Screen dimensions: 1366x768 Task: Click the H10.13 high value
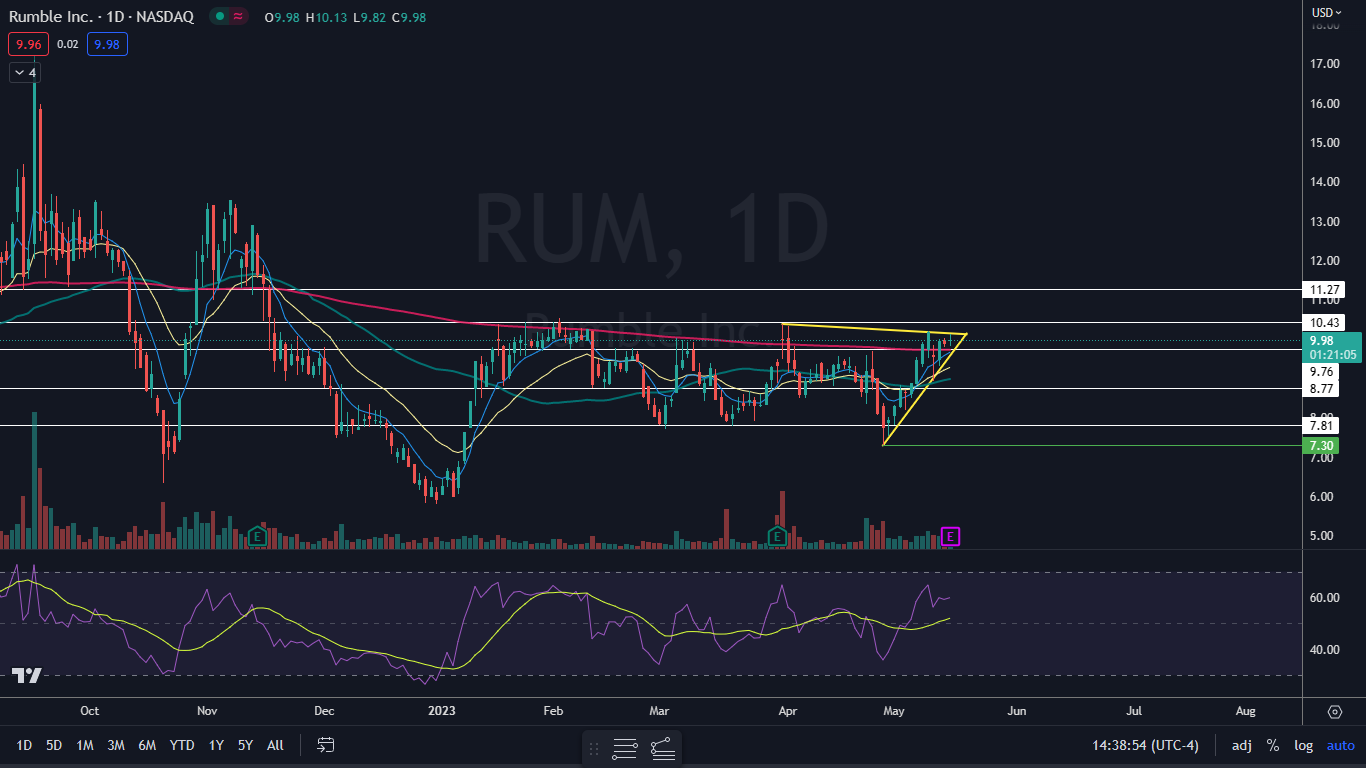[328, 17]
